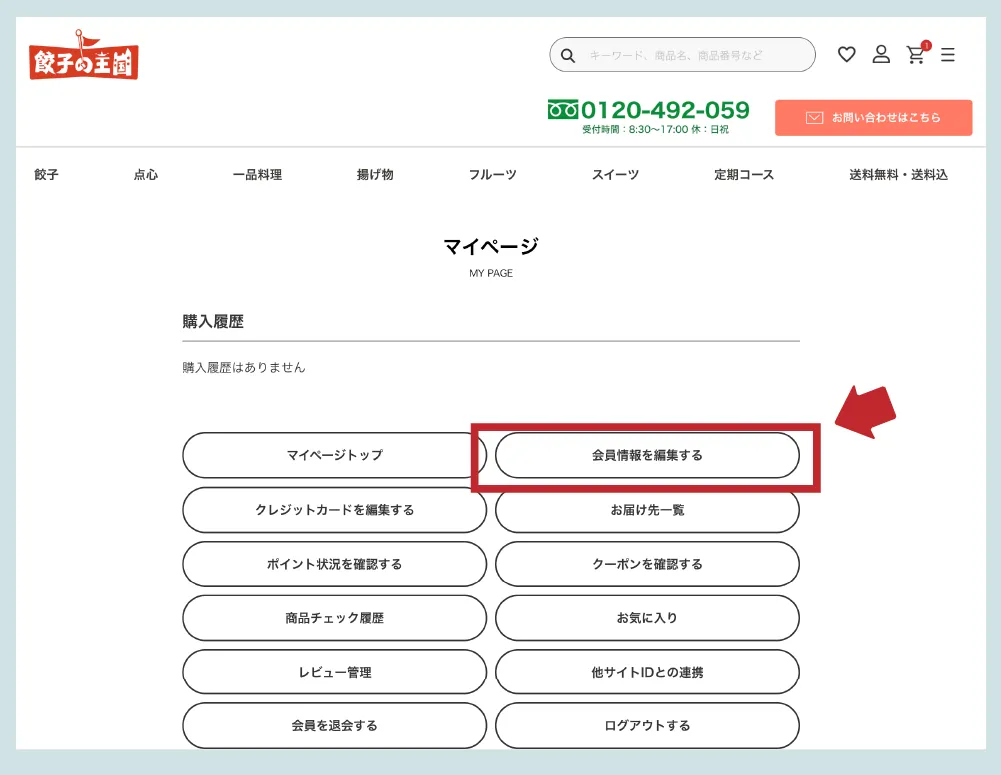Open 送料無料・送料込 menu item

tap(898, 175)
